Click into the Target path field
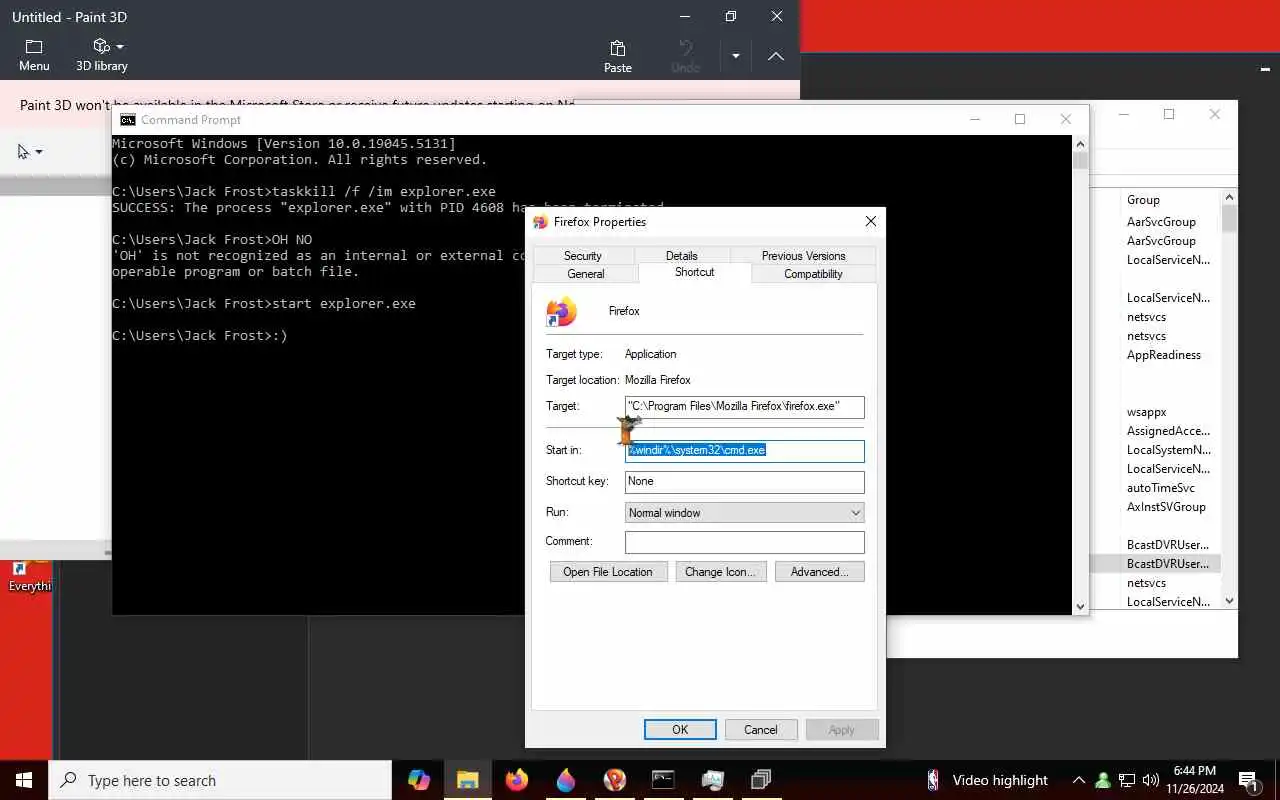 pyautogui.click(x=745, y=406)
